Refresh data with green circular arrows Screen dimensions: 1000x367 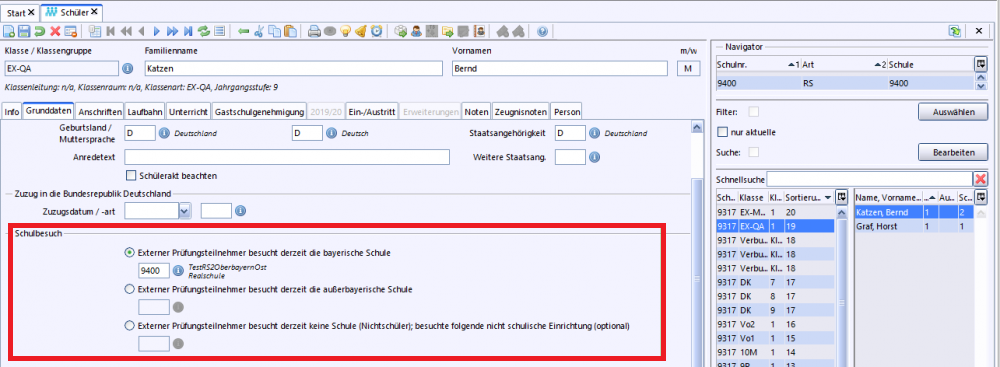tap(204, 31)
